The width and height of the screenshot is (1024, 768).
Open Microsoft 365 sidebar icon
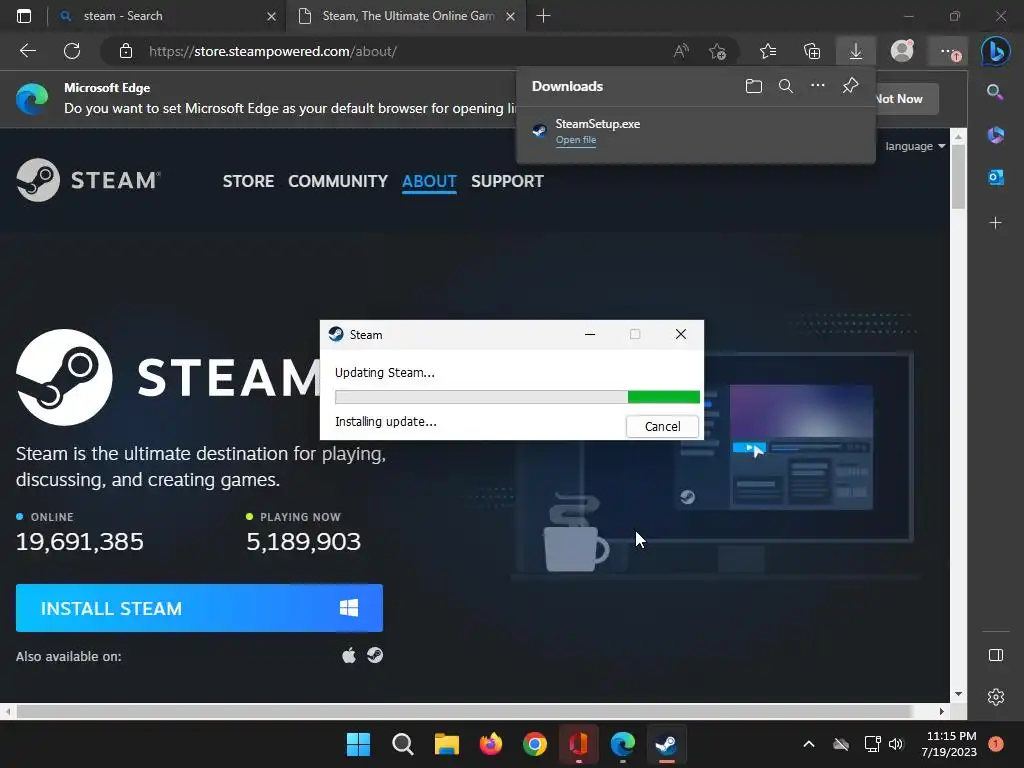[995, 135]
